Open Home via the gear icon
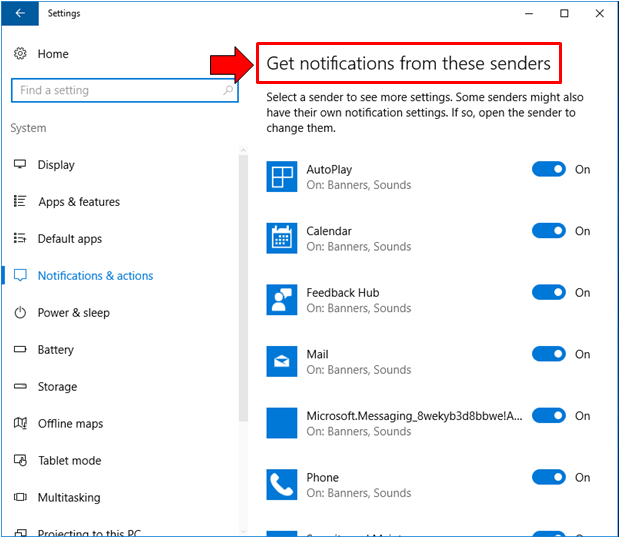620x539 pixels. tap(20, 54)
